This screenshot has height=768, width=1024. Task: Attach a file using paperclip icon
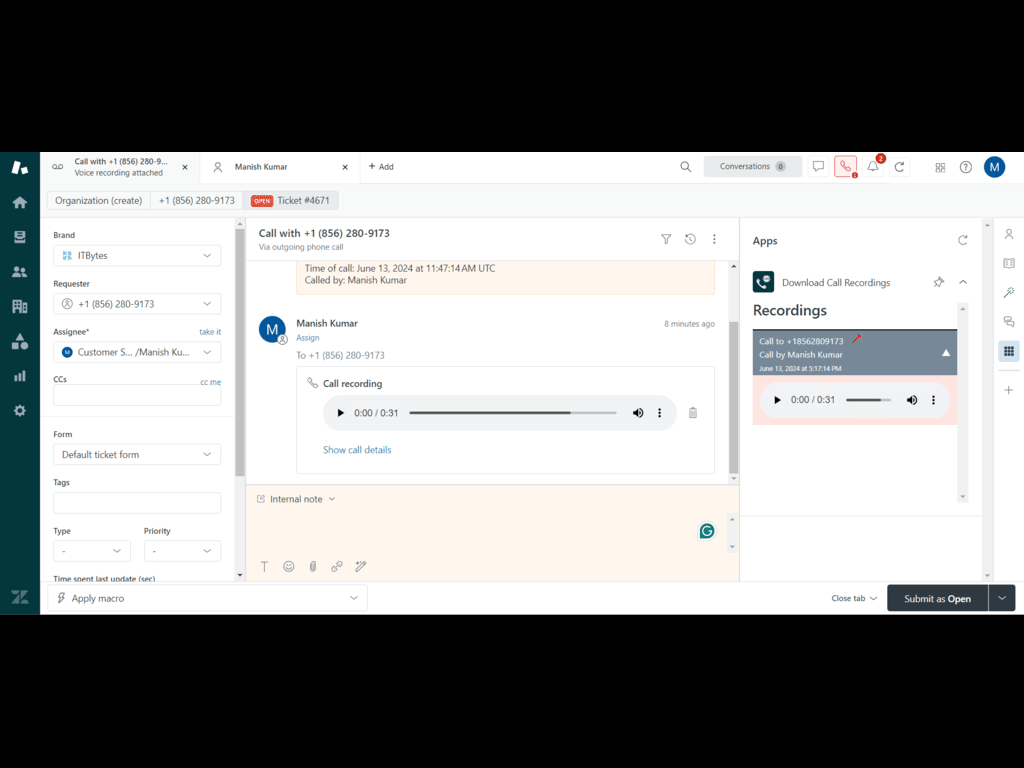pyautogui.click(x=313, y=566)
